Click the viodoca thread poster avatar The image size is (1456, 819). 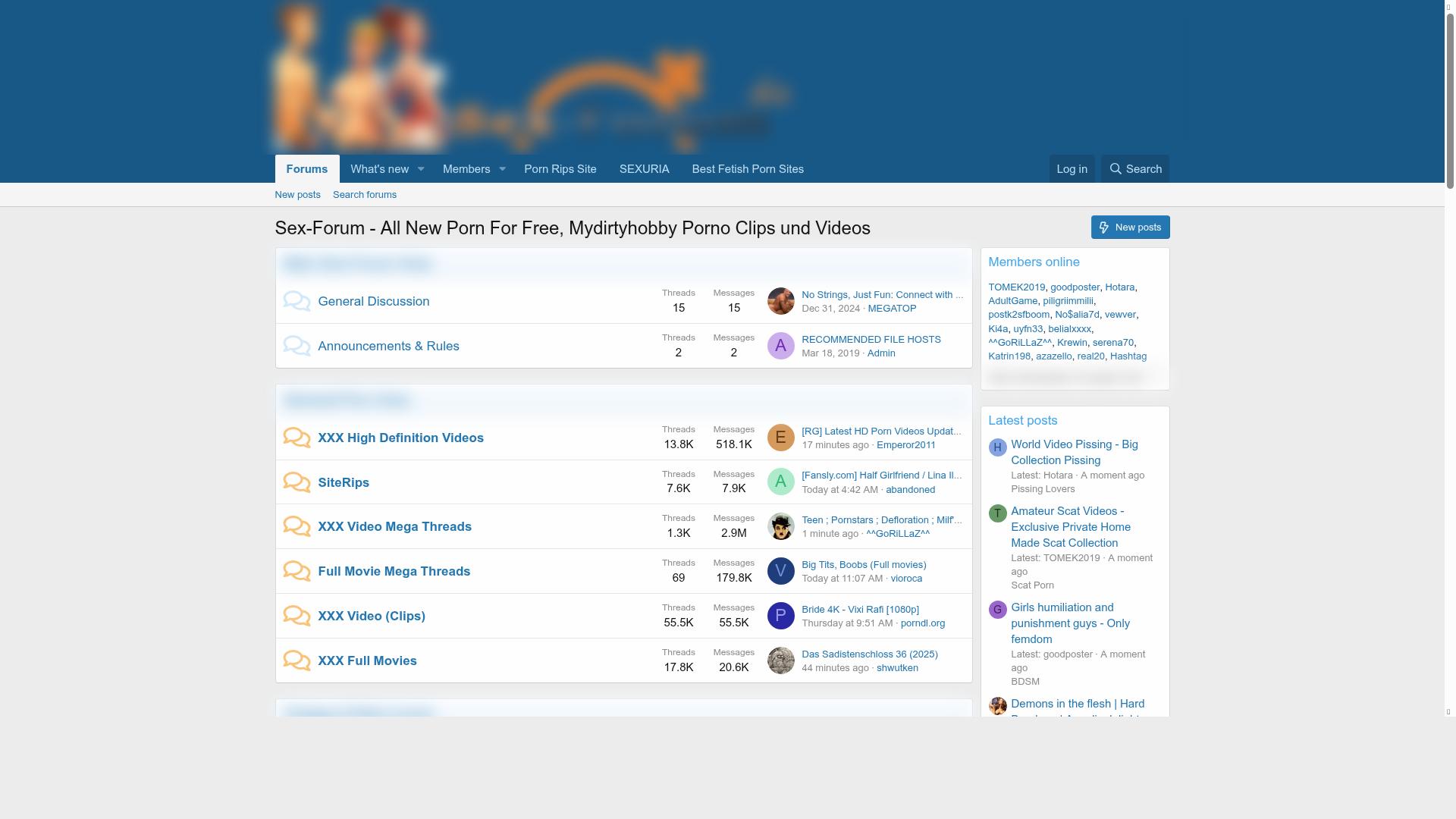(780, 571)
